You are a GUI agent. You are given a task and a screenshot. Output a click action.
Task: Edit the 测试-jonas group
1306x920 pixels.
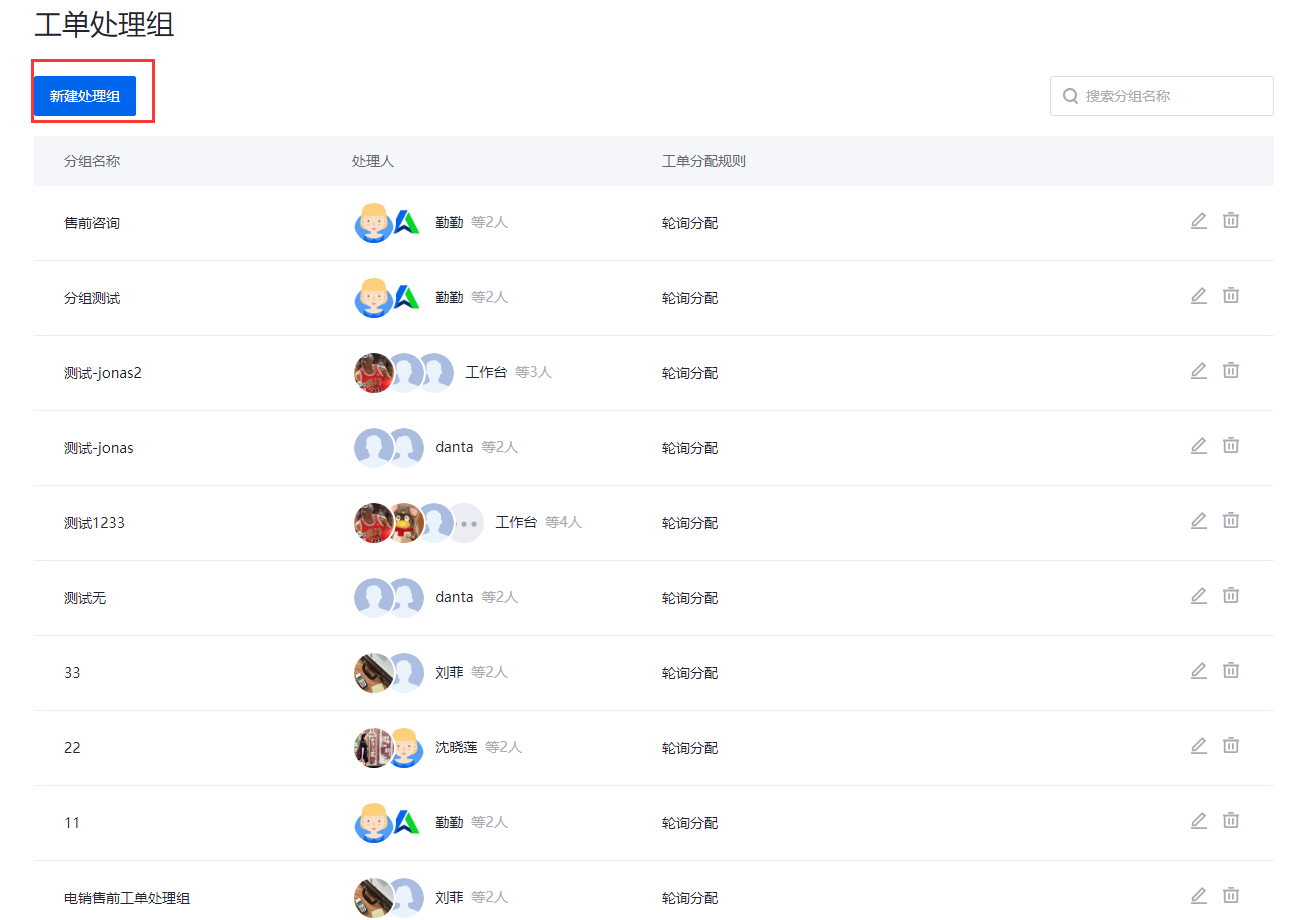(x=1198, y=446)
